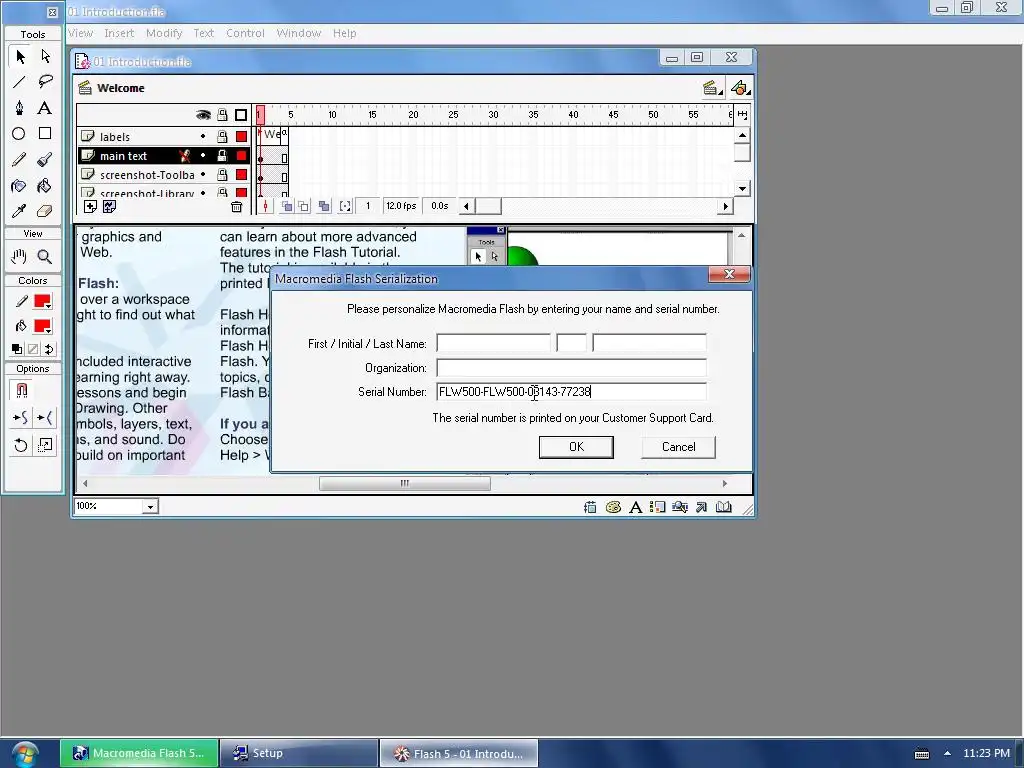
Task: Delete layer with trash icon
Action: point(236,207)
